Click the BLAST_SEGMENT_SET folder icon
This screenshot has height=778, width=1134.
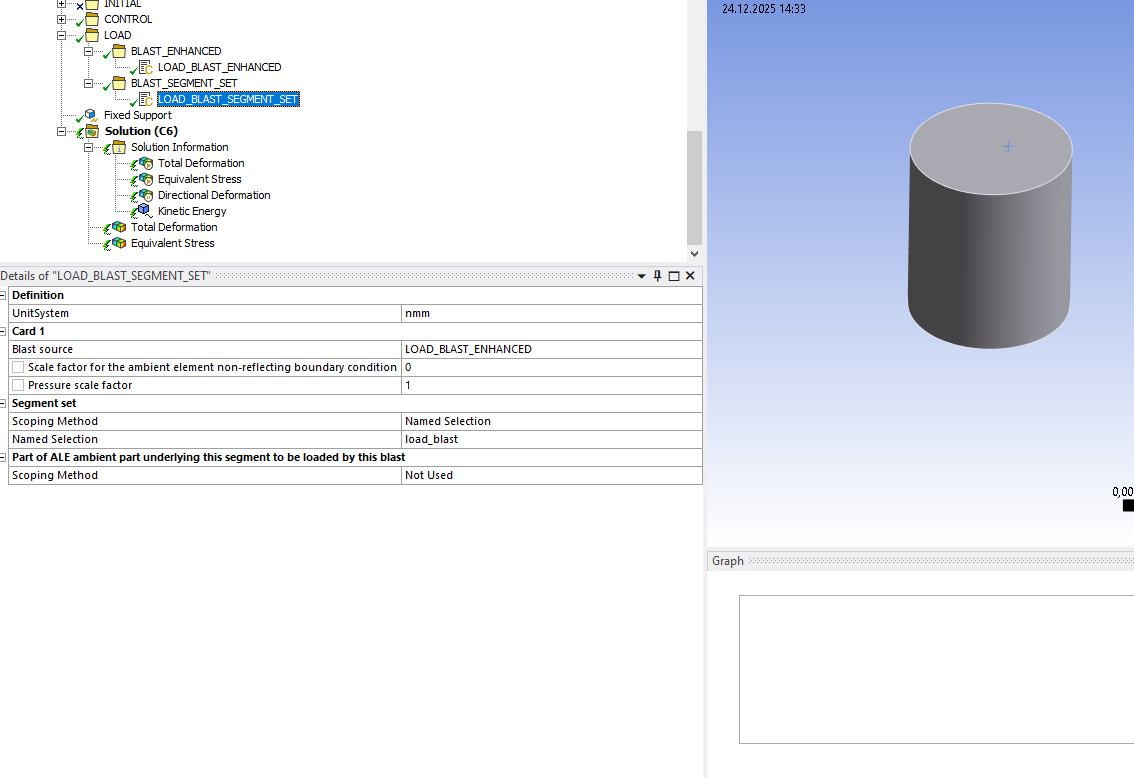(x=118, y=83)
